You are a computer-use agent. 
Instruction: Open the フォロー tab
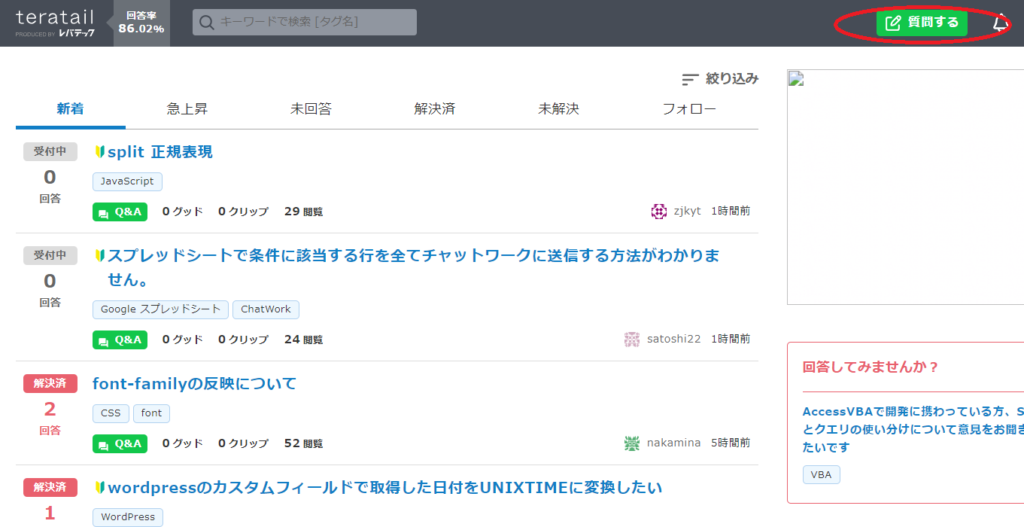click(x=689, y=109)
